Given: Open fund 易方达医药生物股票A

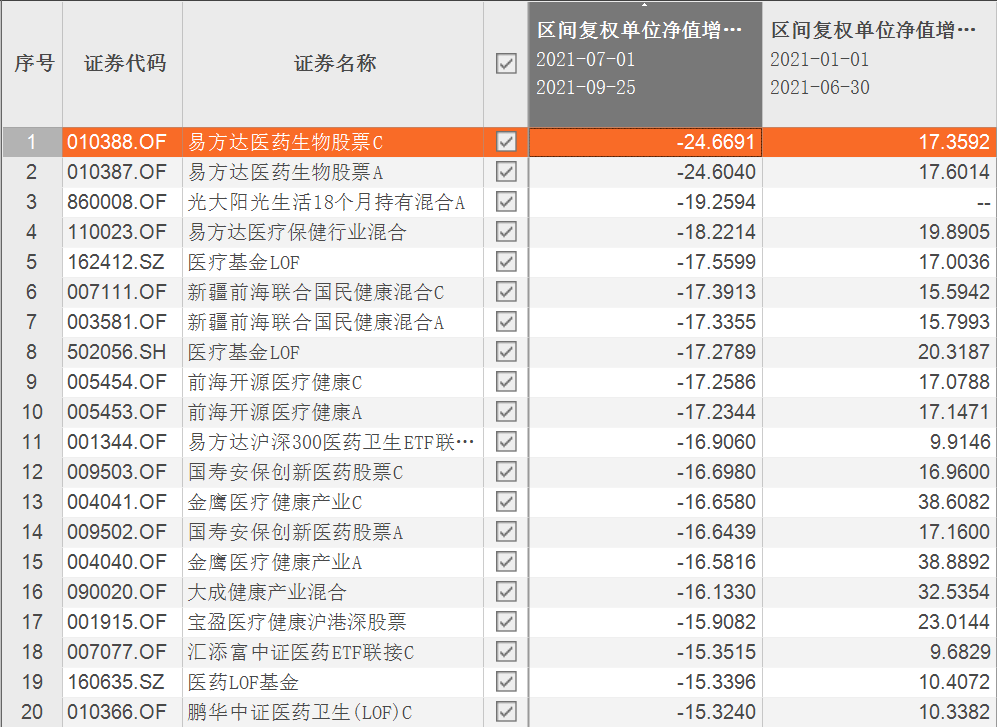Looking at the screenshot, I should (x=285, y=172).
